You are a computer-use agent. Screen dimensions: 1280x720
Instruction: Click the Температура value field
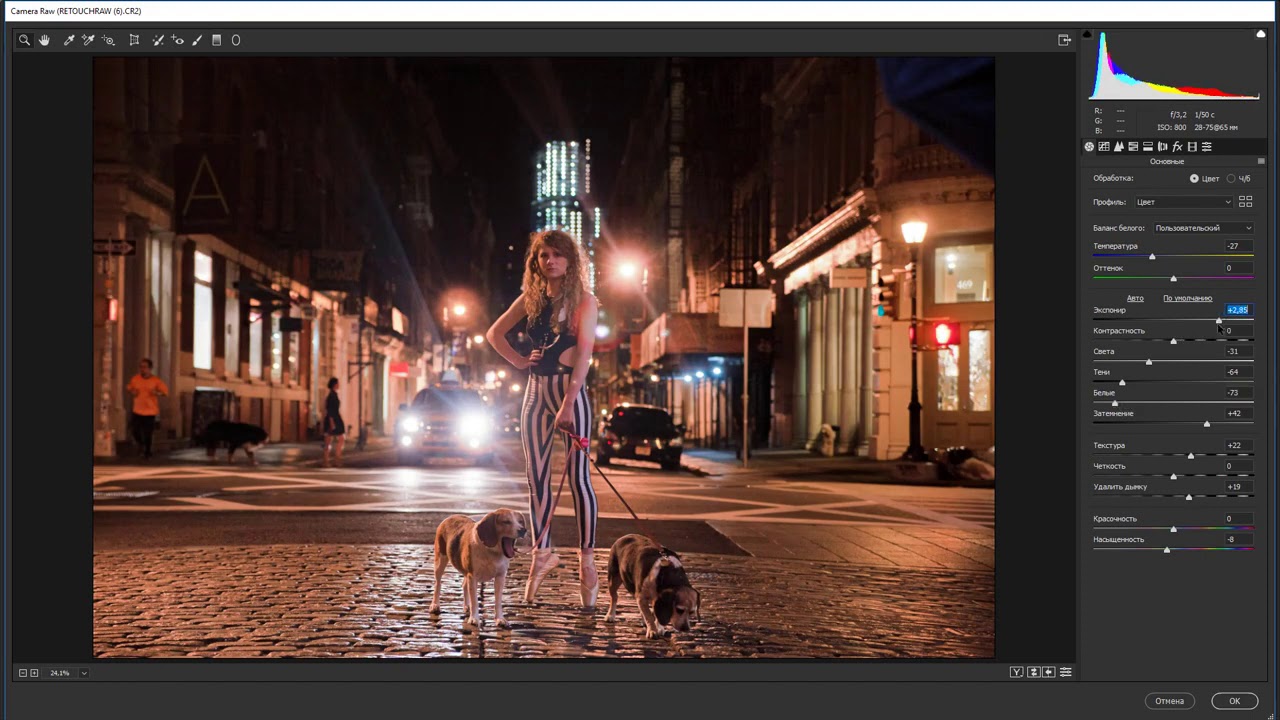(1238, 246)
